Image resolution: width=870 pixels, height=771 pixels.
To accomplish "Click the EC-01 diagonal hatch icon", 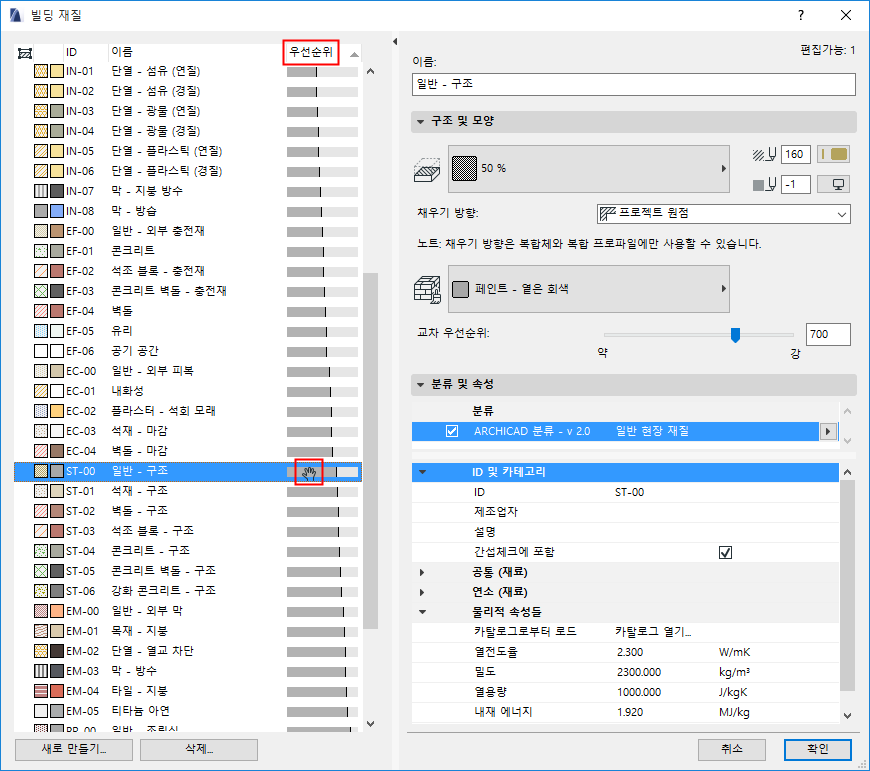I will [41, 391].
